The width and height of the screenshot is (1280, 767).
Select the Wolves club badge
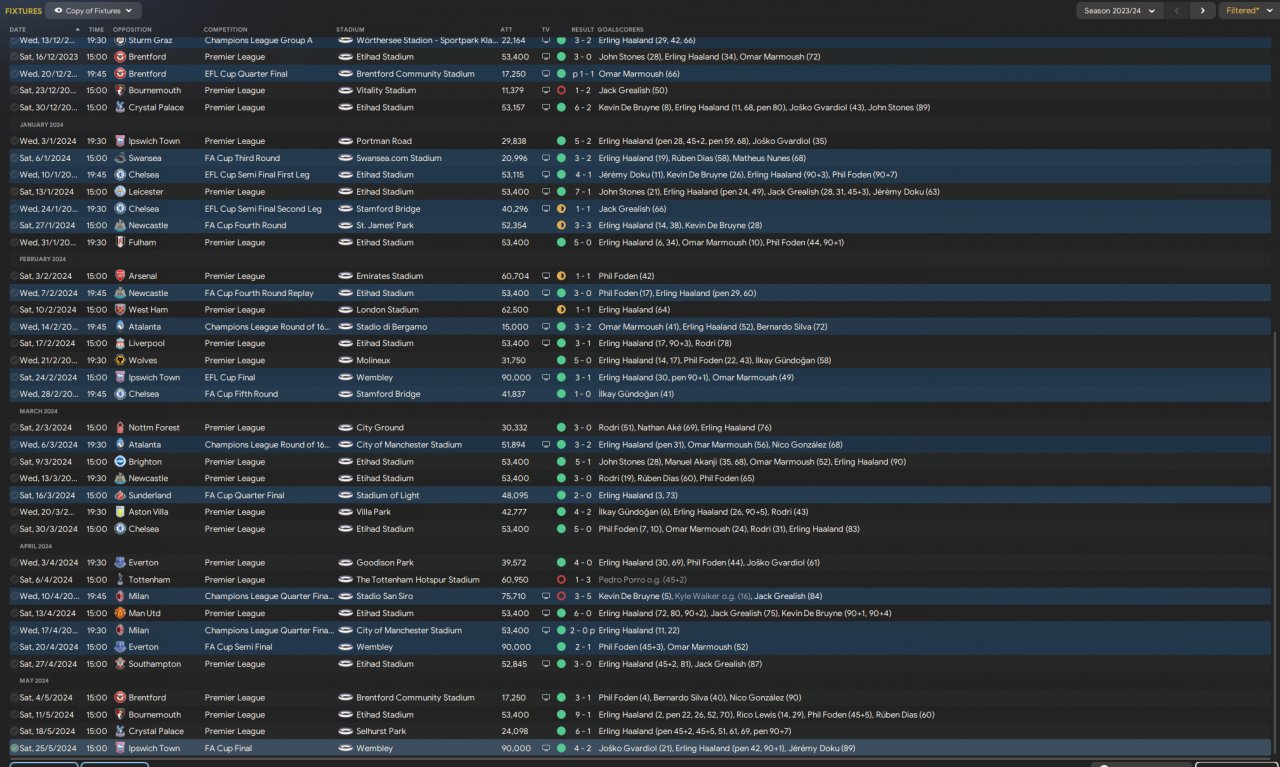point(120,360)
